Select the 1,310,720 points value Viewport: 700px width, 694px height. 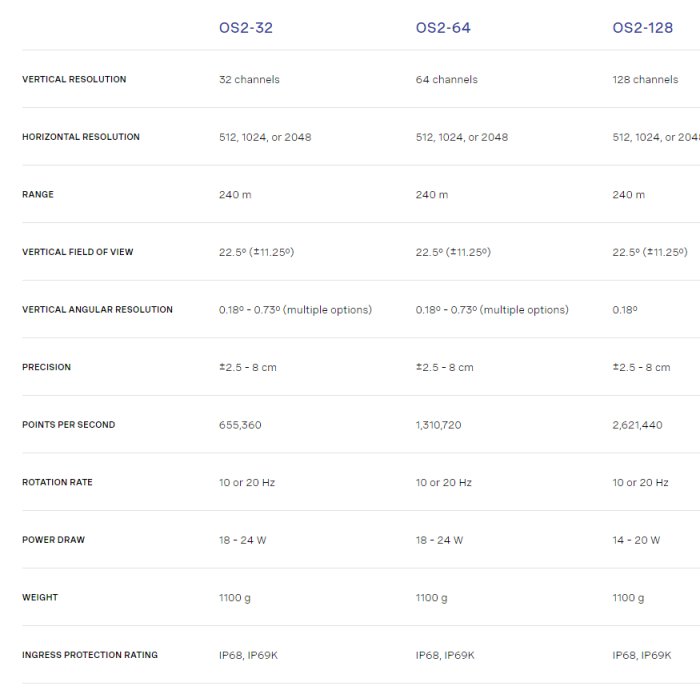pyautogui.click(x=439, y=425)
